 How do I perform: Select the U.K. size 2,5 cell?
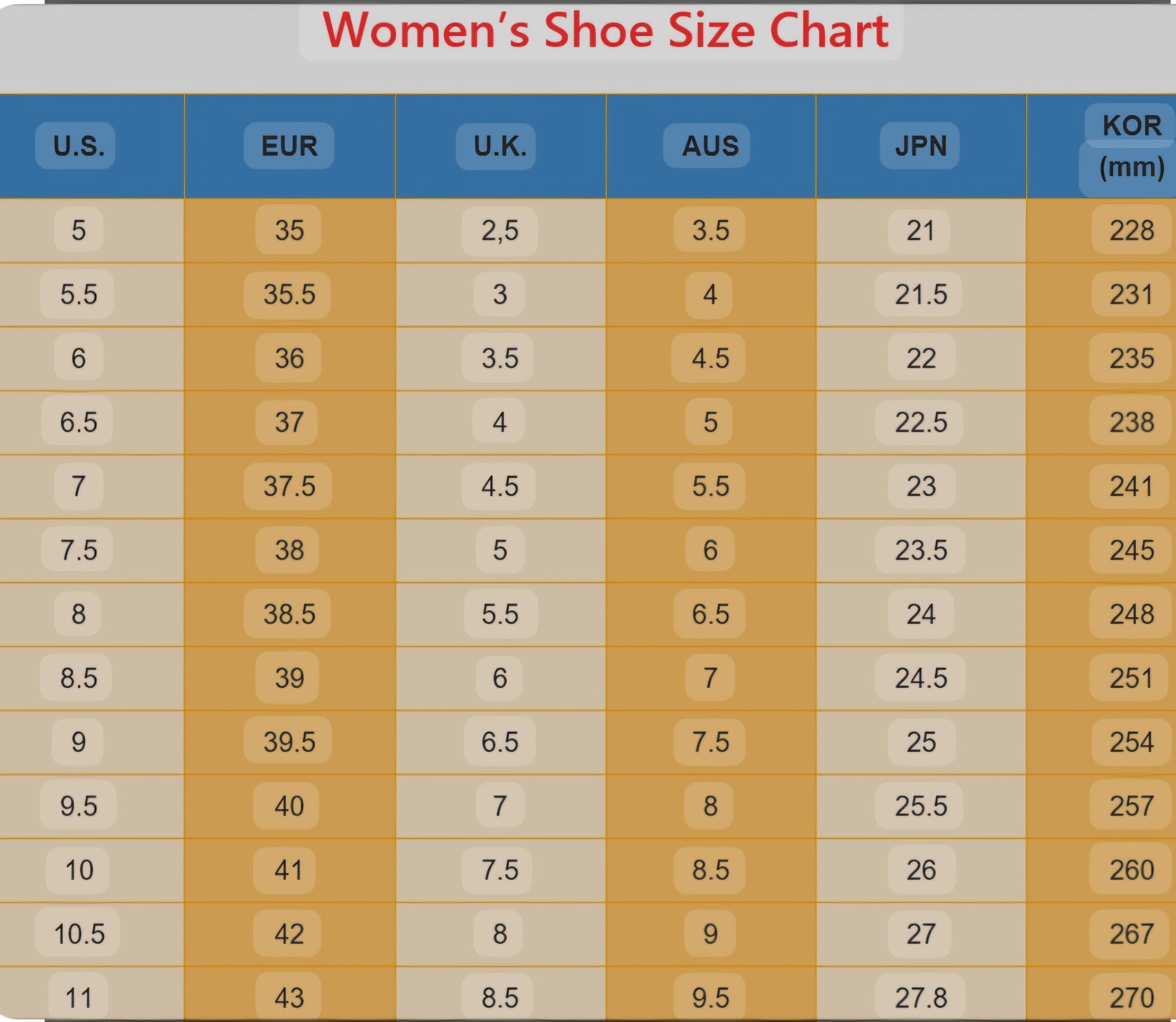pyautogui.click(x=500, y=230)
